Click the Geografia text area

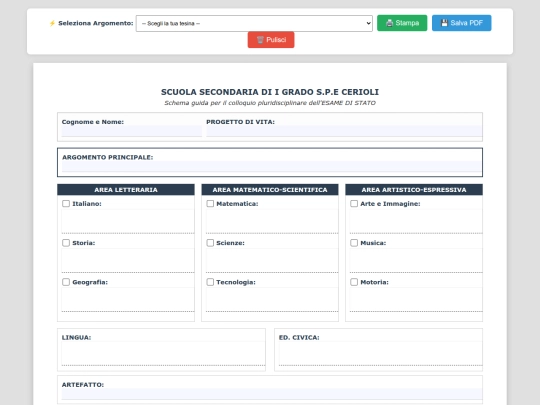tap(128, 300)
